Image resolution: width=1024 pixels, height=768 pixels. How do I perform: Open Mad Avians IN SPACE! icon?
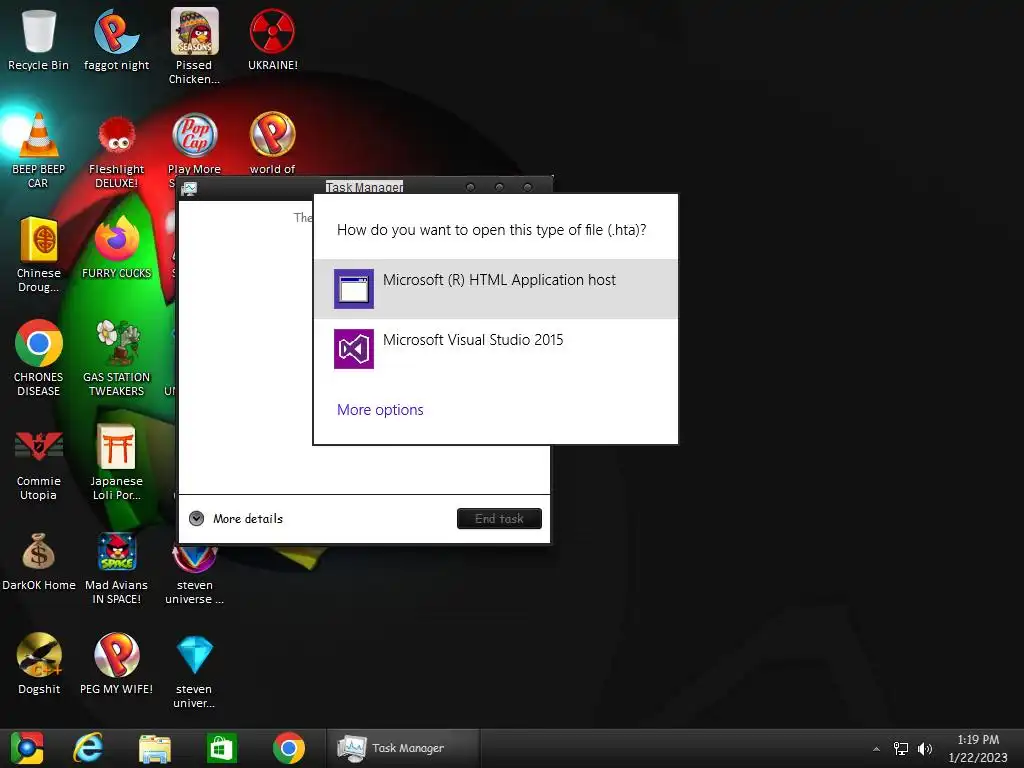coord(116,567)
